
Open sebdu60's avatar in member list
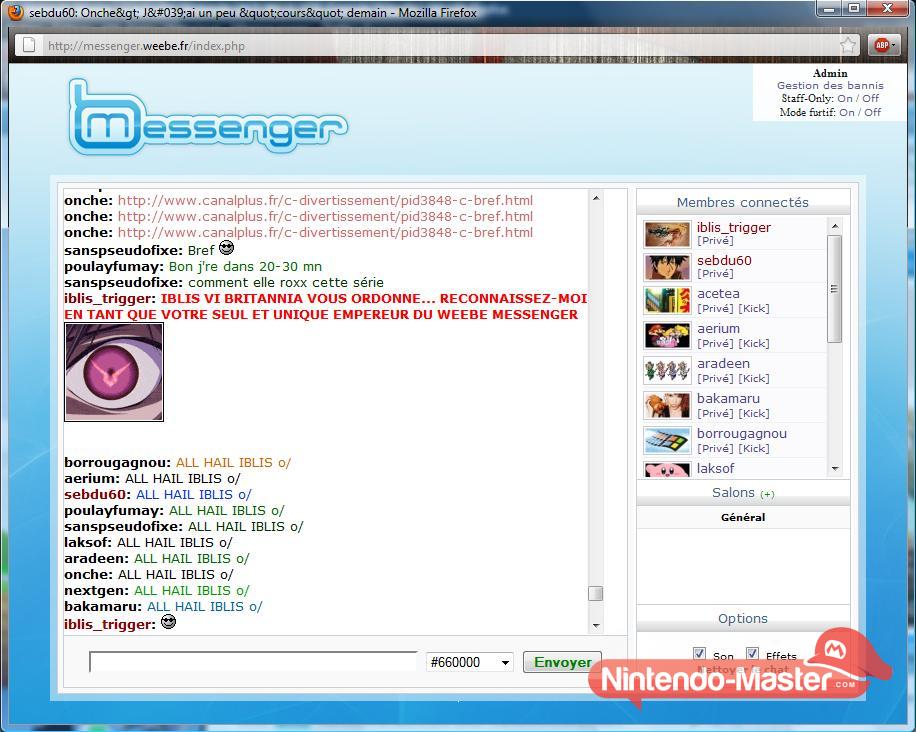point(667,267)
